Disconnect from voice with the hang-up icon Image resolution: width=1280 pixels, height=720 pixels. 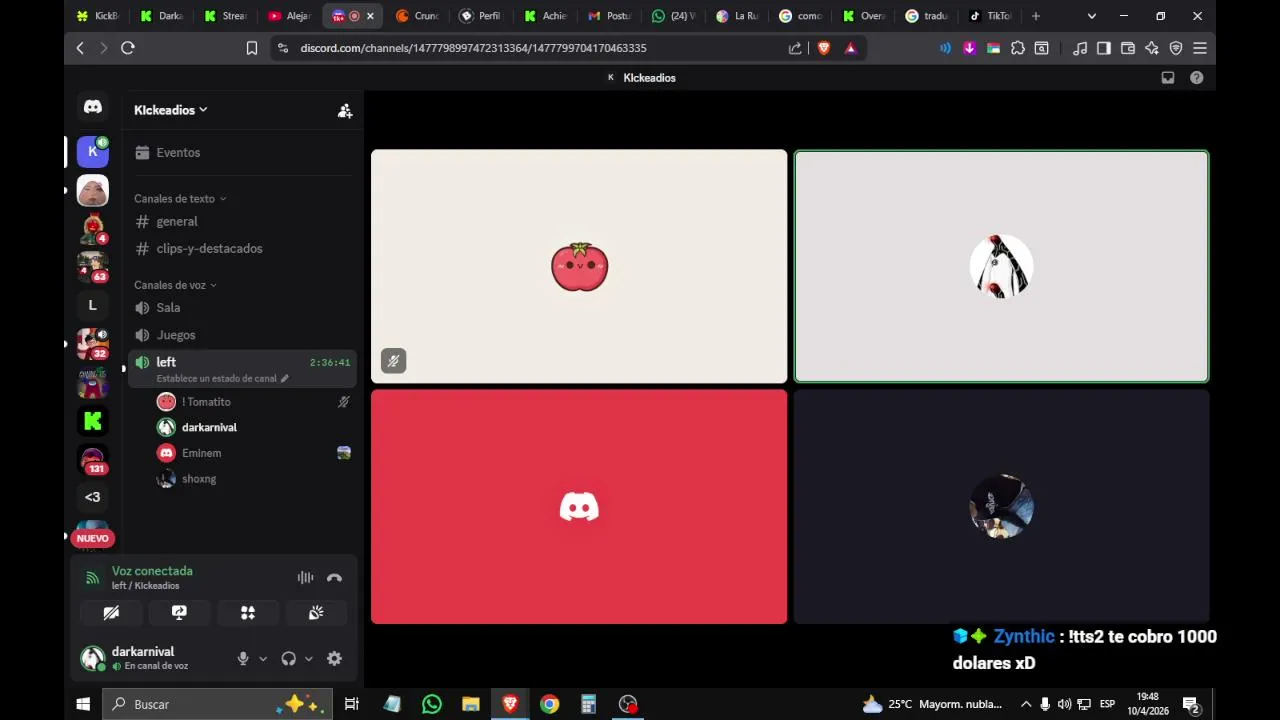pos(334,578)
